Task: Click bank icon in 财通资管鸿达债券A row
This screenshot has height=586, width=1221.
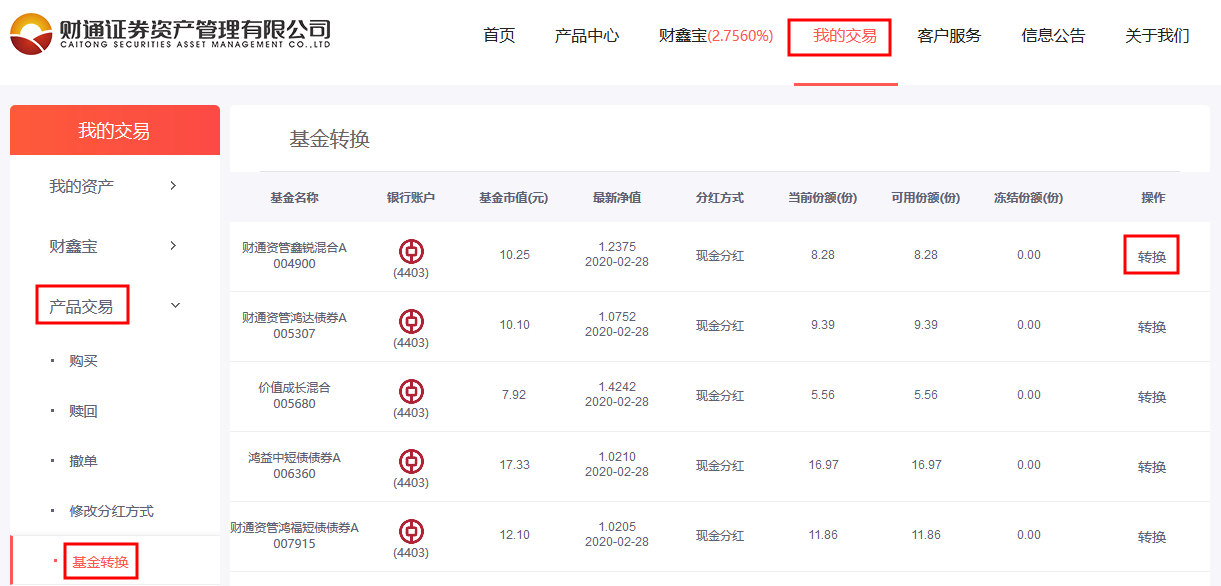Action: click(411, 322)
